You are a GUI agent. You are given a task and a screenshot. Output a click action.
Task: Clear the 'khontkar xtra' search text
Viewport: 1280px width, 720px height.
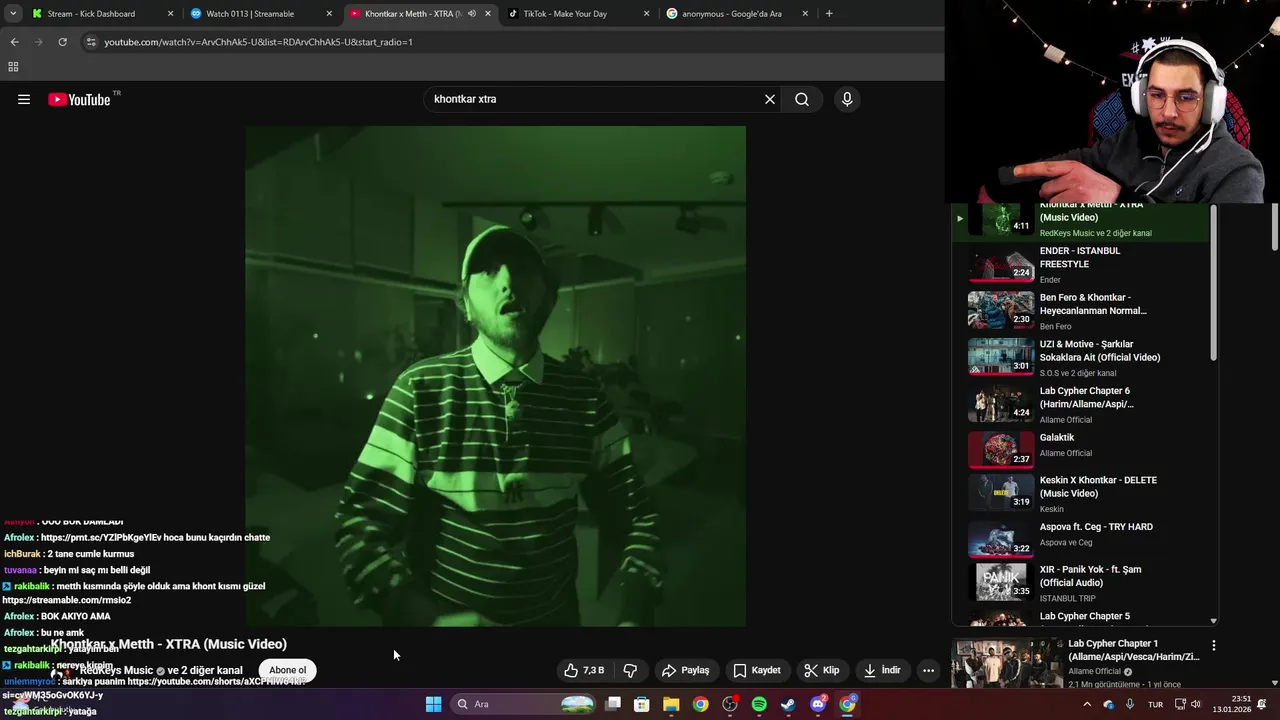click(770, 99)
